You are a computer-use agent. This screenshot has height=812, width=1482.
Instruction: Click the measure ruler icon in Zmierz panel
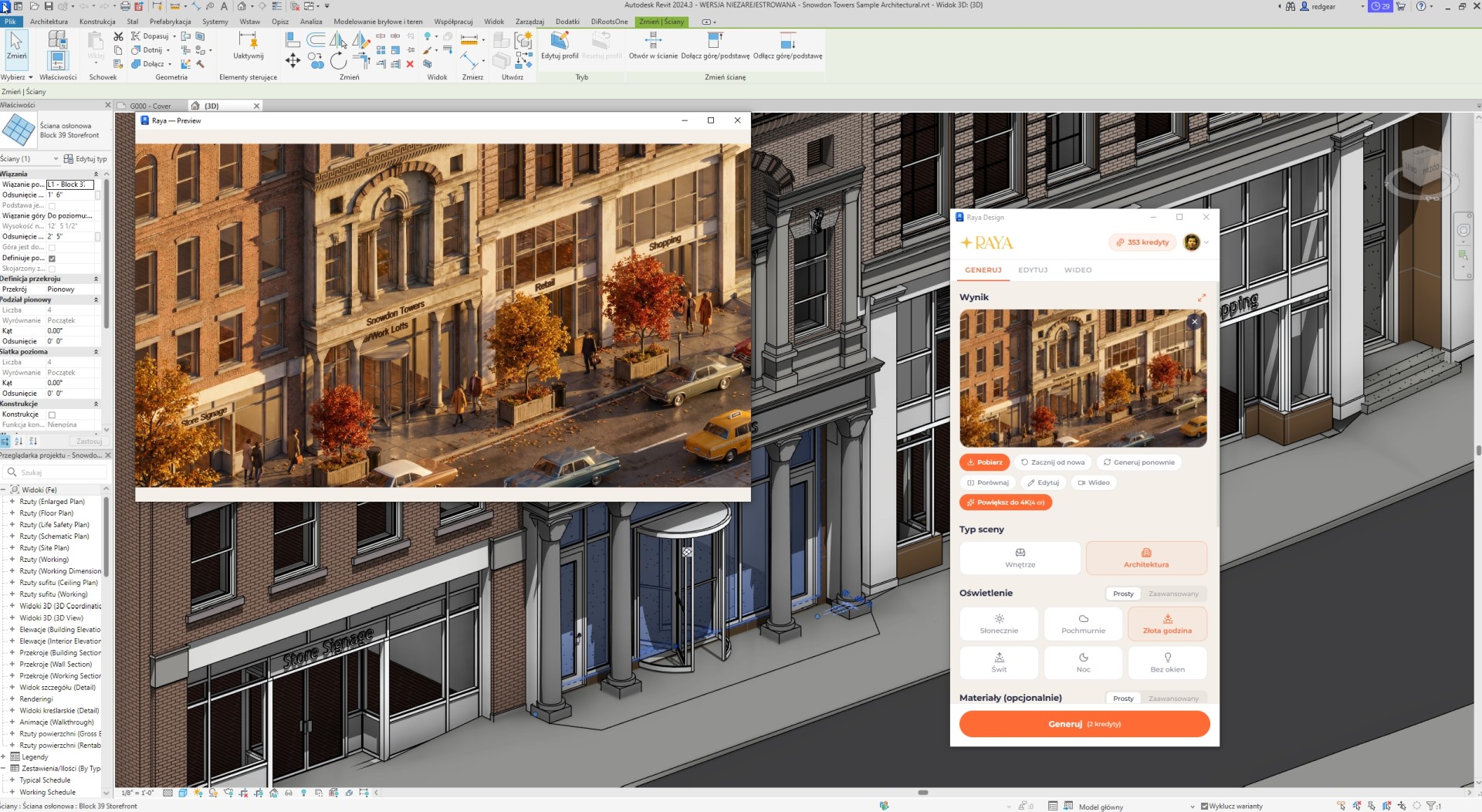(x=469, y=39)
